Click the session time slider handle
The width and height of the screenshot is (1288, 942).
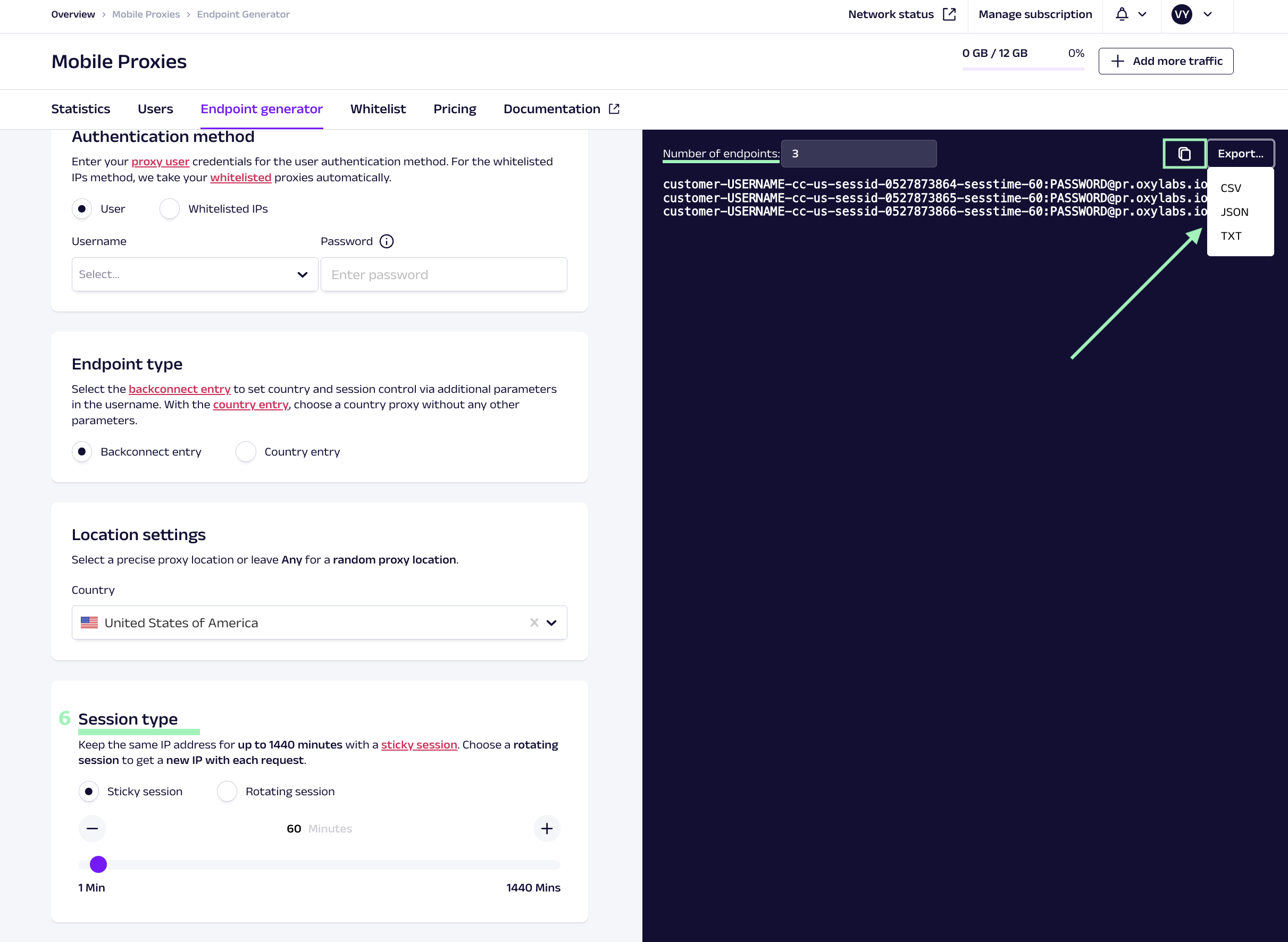[98, 864]
